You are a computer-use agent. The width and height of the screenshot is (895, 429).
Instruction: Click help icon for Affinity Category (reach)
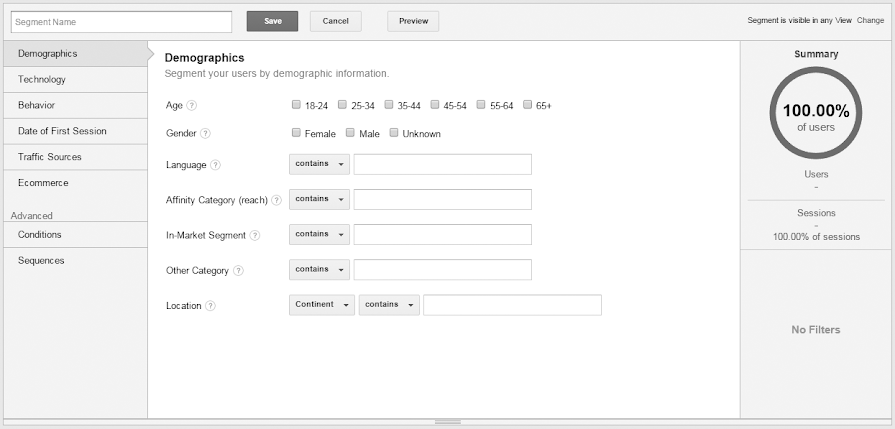point(276,200)
